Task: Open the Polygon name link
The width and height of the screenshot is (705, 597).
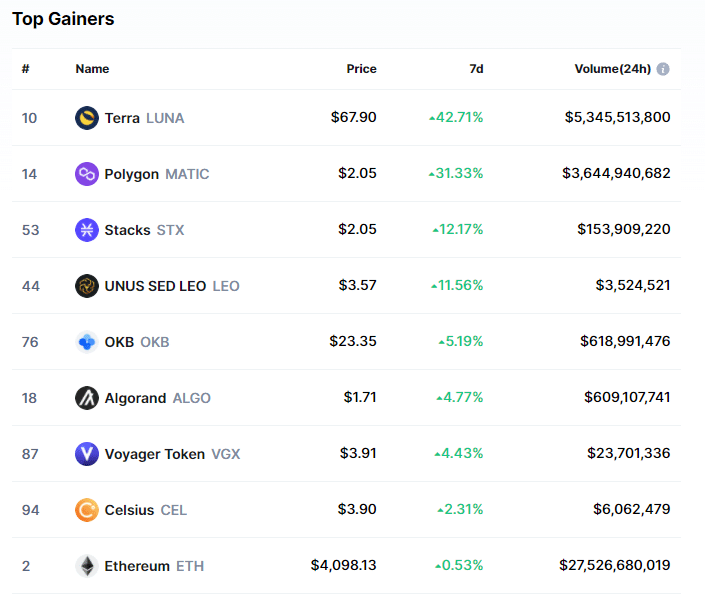Action: (131, 174)
